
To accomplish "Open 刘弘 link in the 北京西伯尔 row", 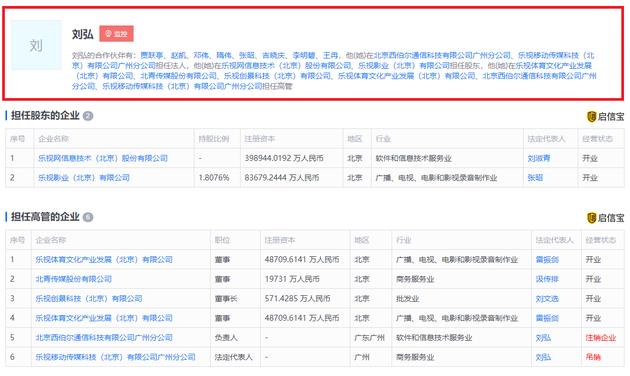I will click(x=544, y=337).
